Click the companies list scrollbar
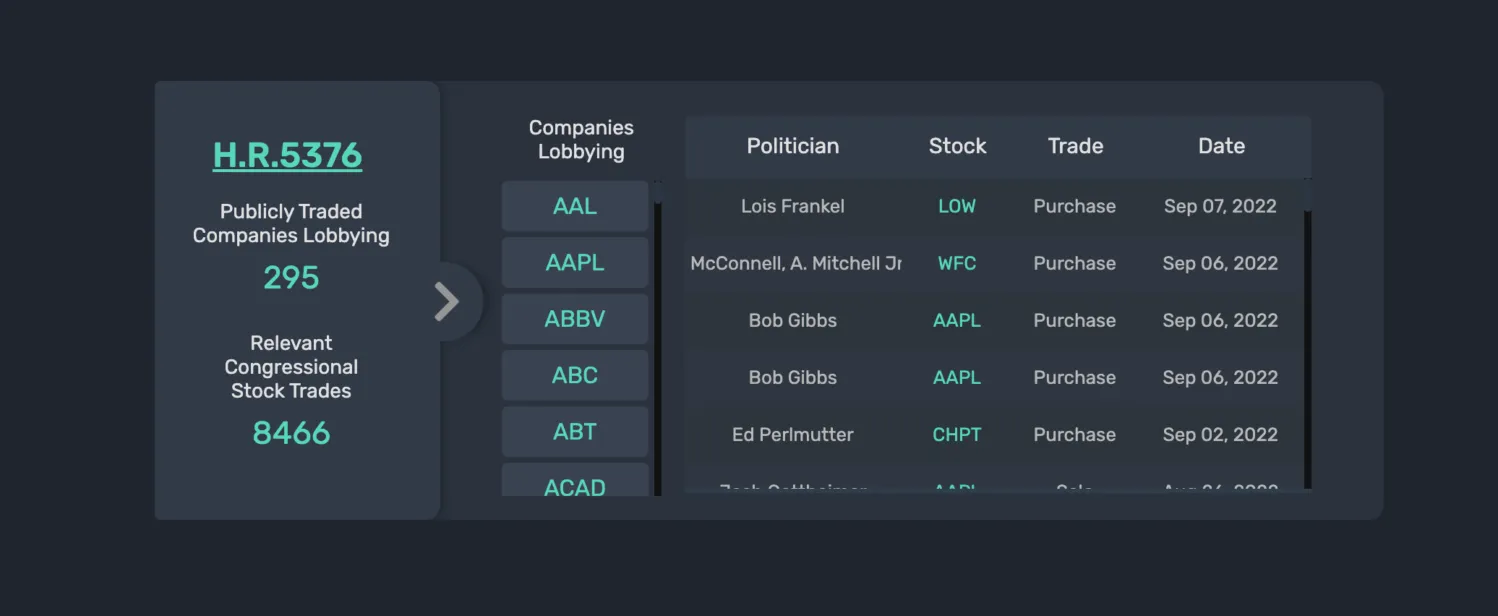1498x616 pixels. [x=658, y=338]
